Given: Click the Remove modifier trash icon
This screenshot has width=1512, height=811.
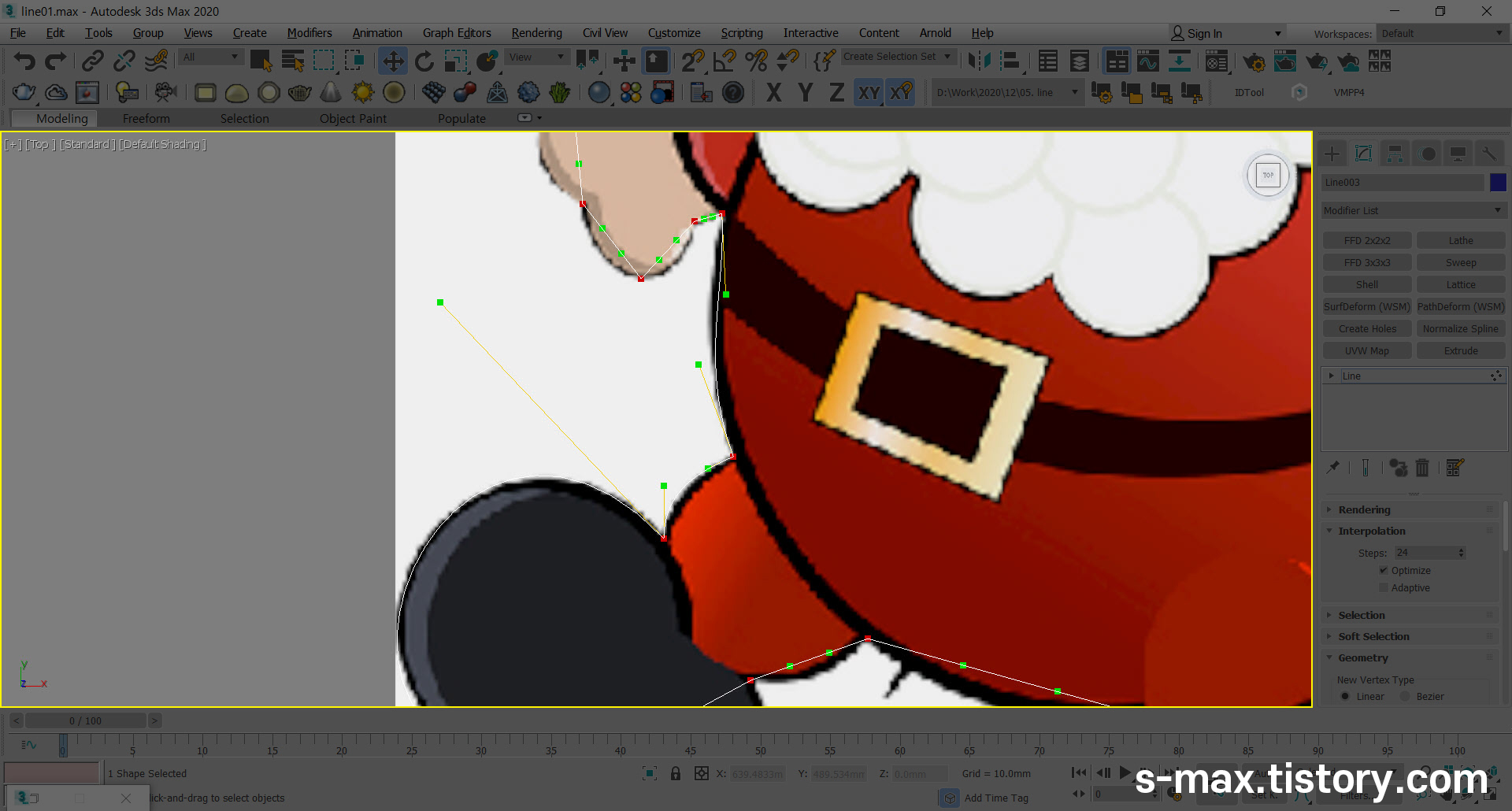Looking at the screenshot, I should click(1422, 468).
